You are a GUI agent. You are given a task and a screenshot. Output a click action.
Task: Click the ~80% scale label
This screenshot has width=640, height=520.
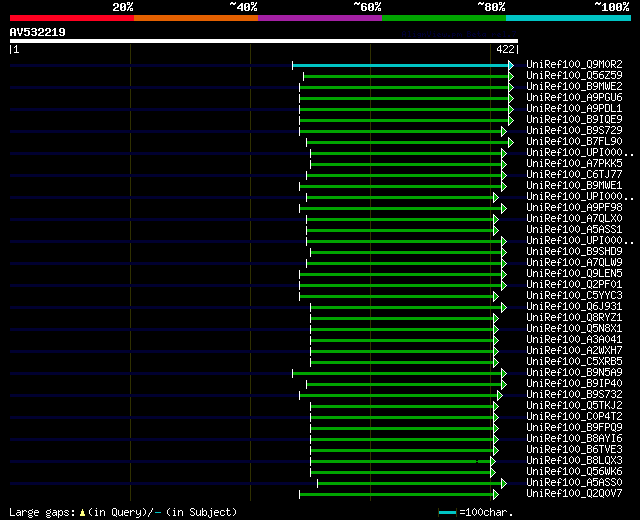(x=491, y=7)
